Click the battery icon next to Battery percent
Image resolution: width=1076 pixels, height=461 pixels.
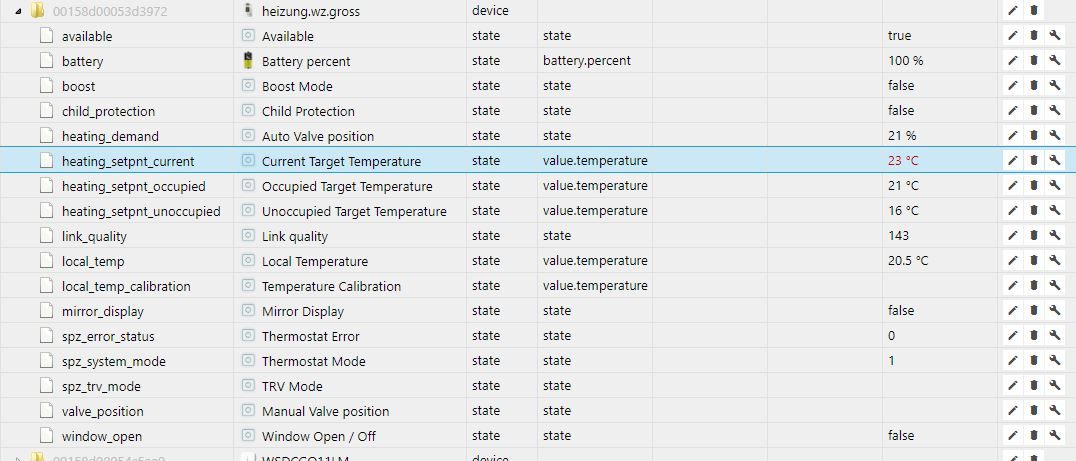(248, 61)
